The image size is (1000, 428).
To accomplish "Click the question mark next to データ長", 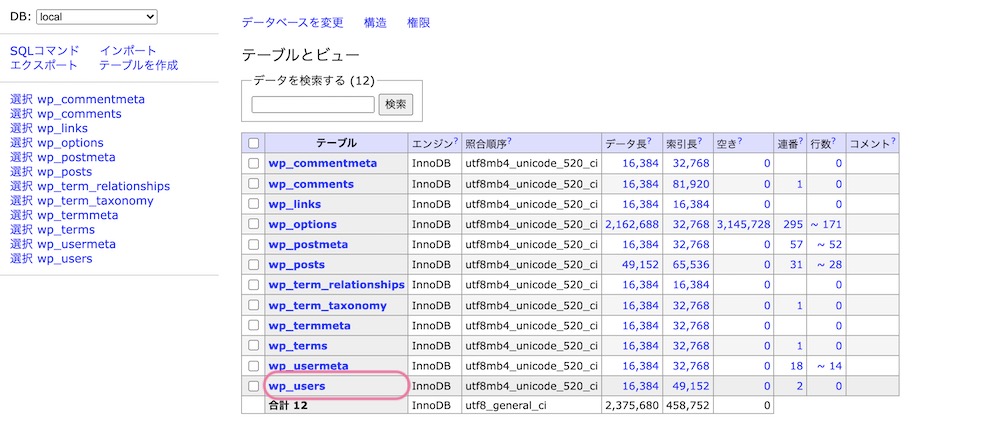I will coord(649,140).
